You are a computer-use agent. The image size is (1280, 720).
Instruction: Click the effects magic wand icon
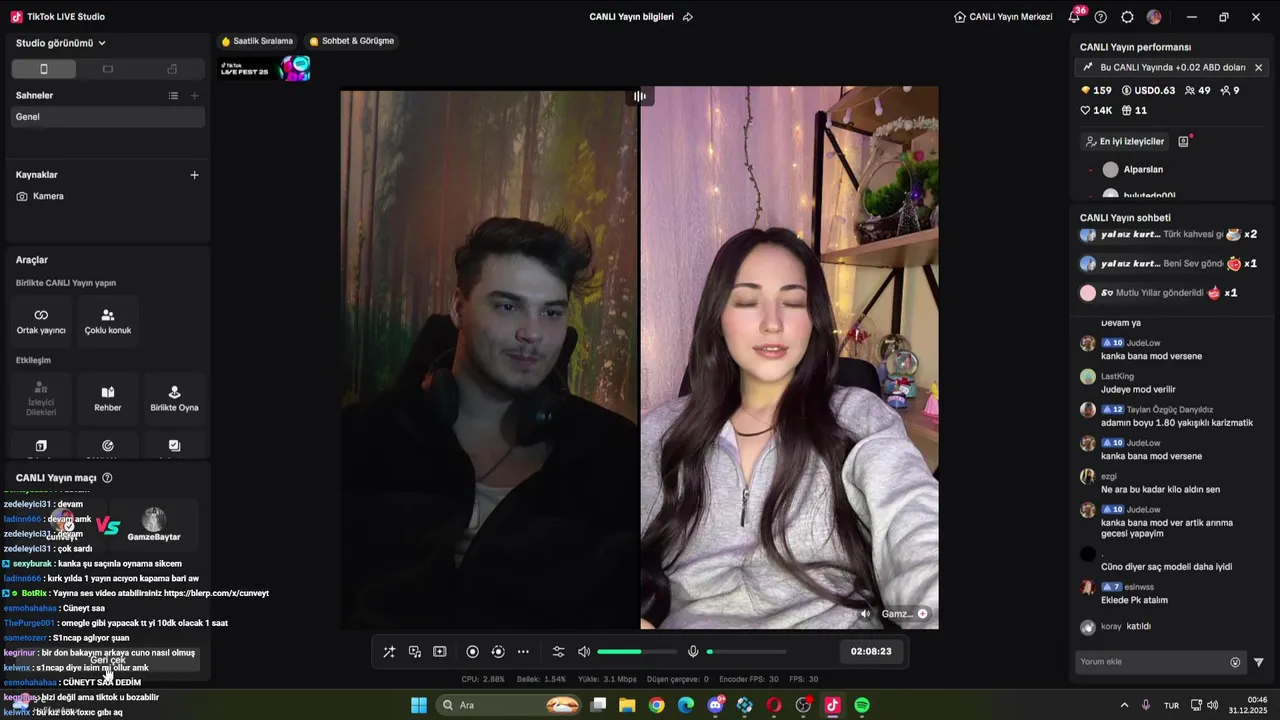[x=389, y=652]
